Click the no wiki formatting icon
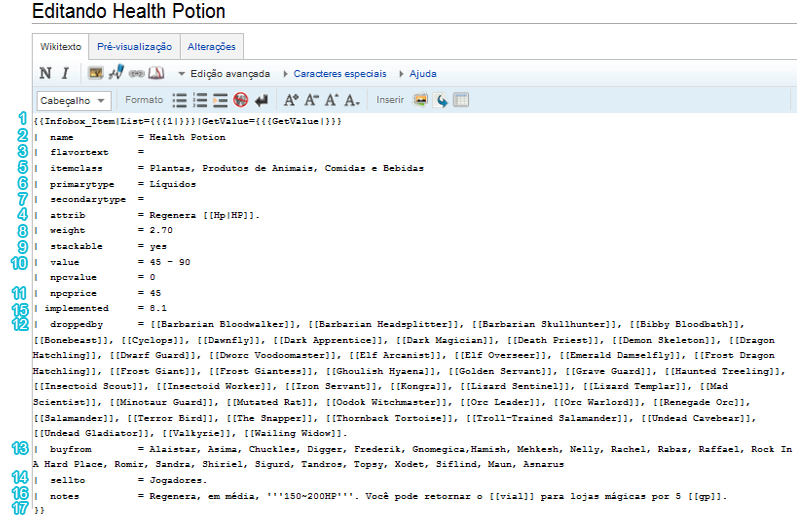The height and width of the screenshot is (515, 797). tap(240, 100)
